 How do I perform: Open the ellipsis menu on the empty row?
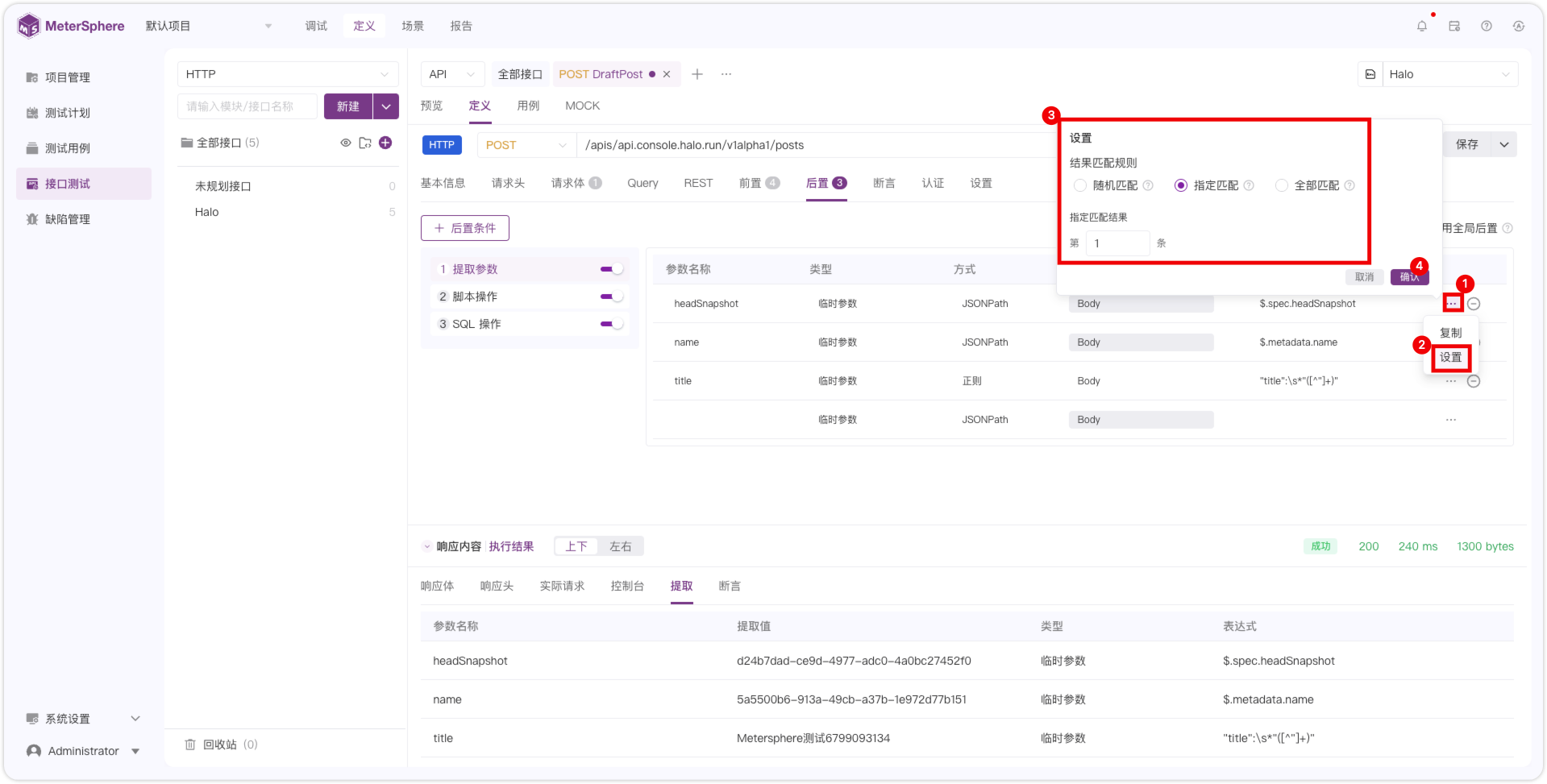click(1451, 420)
